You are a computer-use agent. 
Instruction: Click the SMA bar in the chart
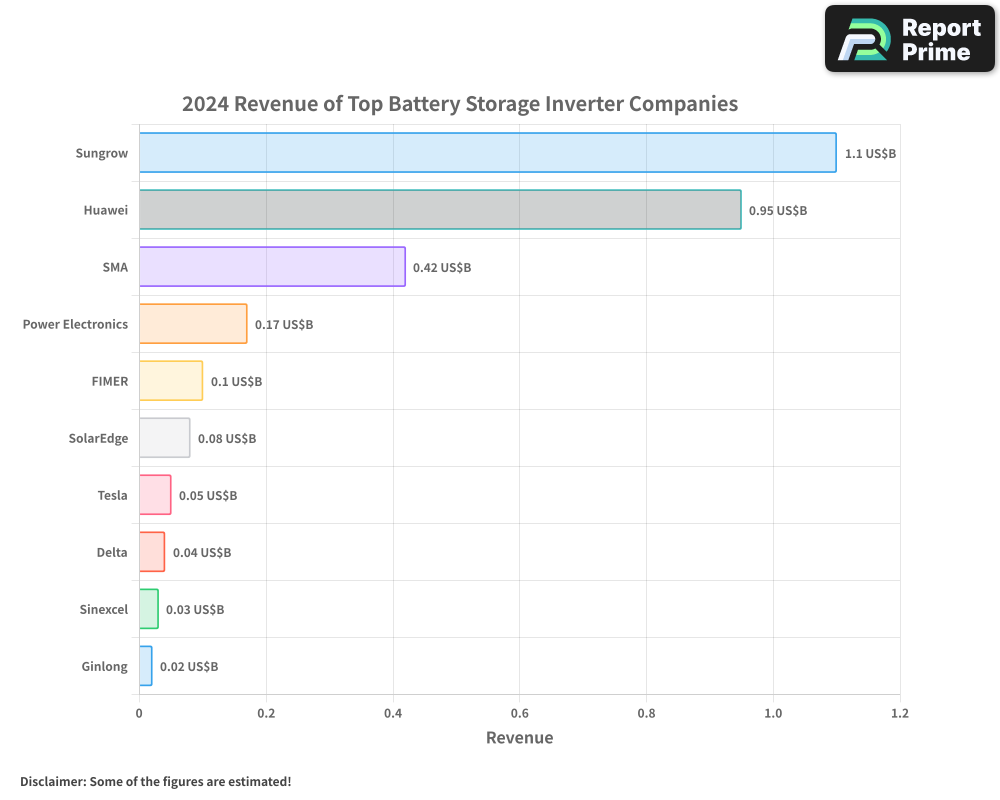(270, 267)
